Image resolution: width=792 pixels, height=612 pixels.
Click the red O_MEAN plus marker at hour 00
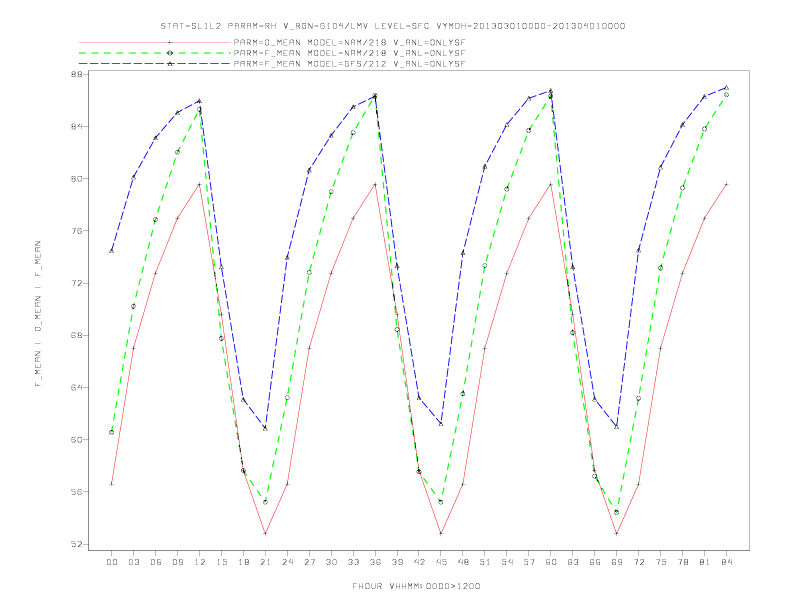112,484
